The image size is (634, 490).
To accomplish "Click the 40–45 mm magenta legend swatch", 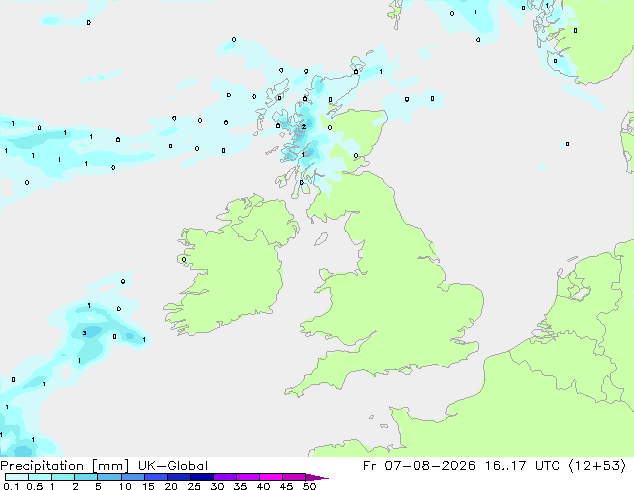I will click(271, 477).
